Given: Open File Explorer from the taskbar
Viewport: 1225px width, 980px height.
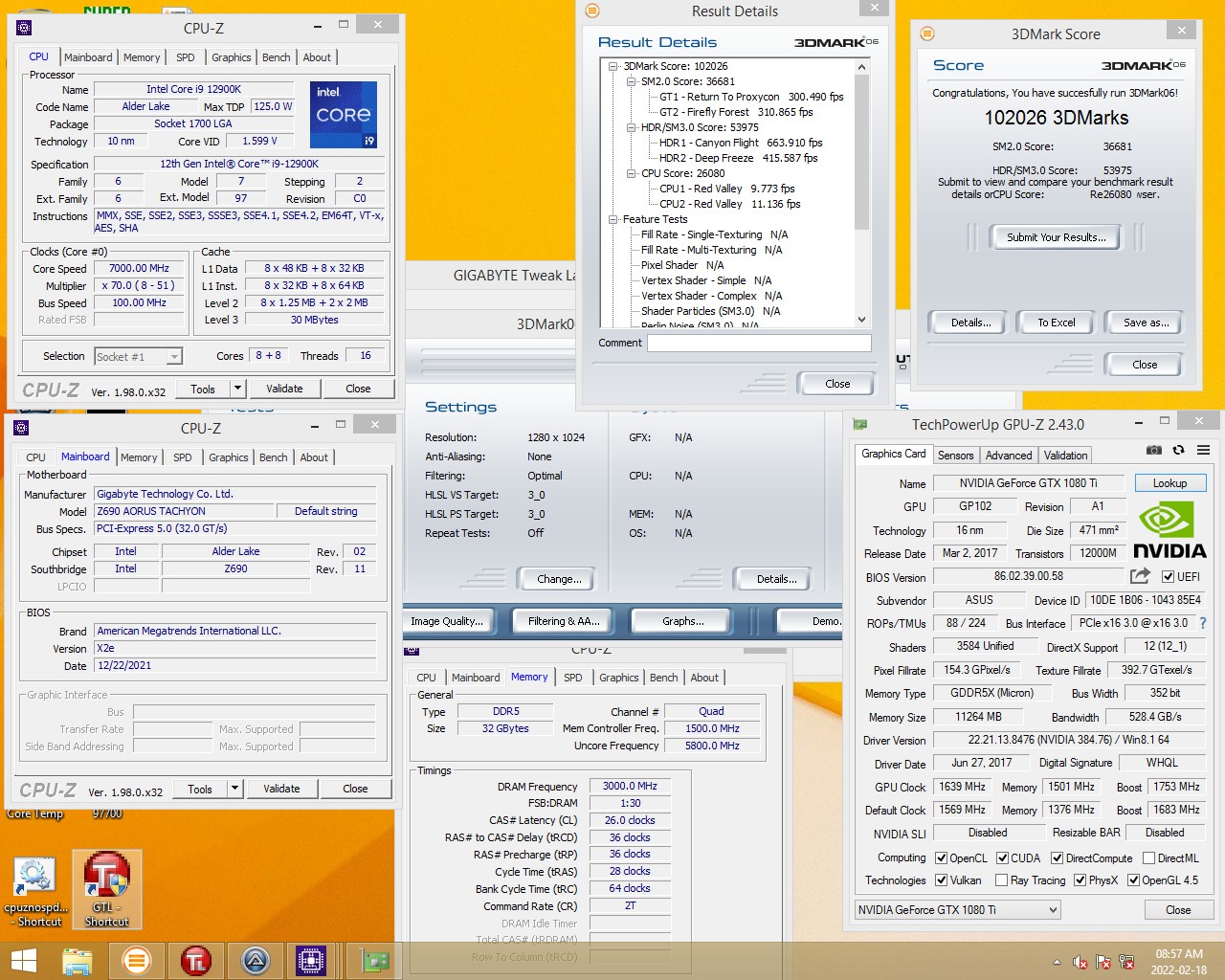Looking at the screenshot, I should click(78, 960).
